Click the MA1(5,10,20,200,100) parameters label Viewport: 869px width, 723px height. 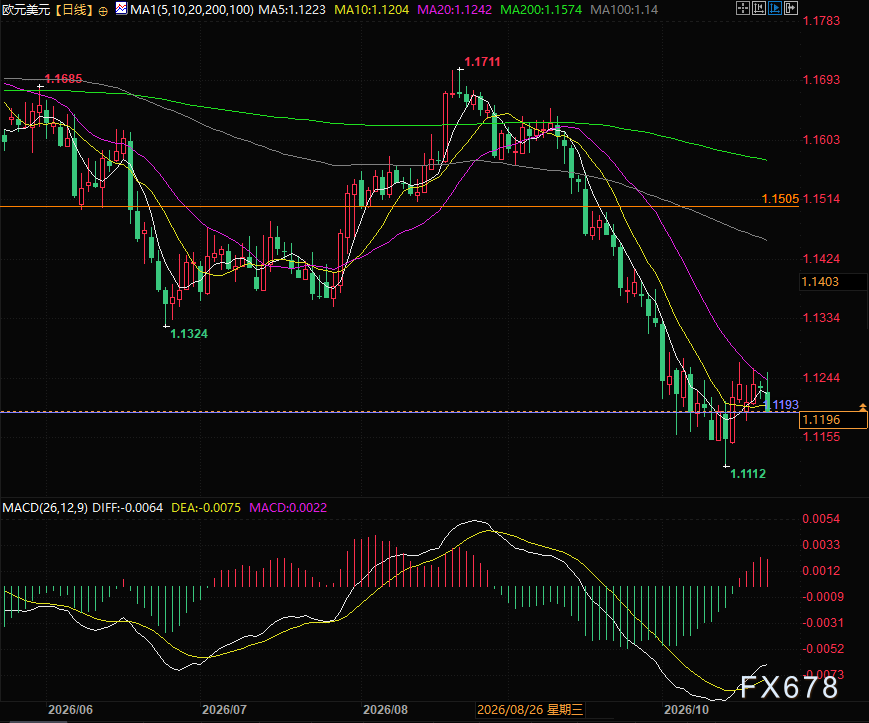click(192, 9)
